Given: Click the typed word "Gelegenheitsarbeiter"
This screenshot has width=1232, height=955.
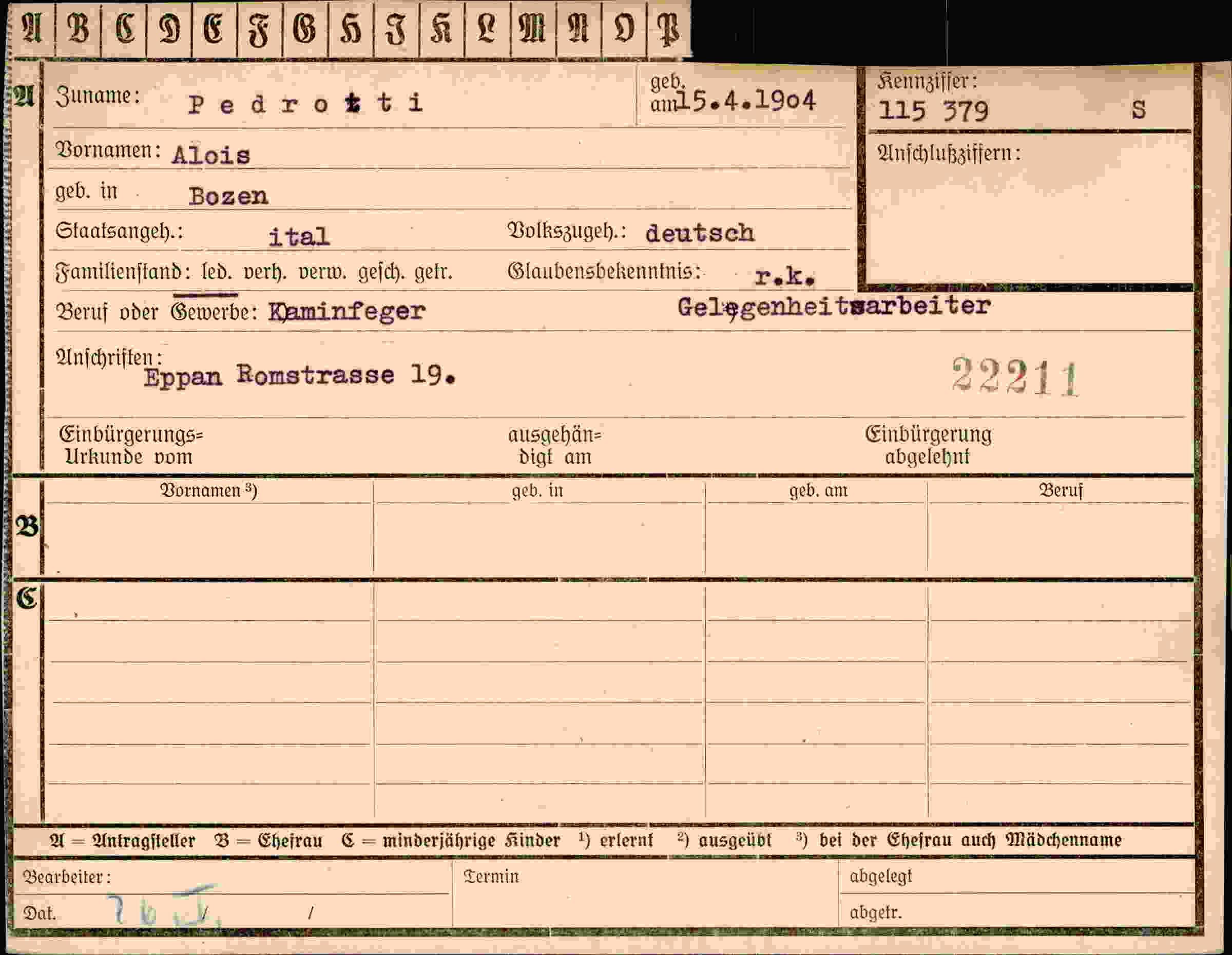Looking at the screenshot, I should [833, 307].
